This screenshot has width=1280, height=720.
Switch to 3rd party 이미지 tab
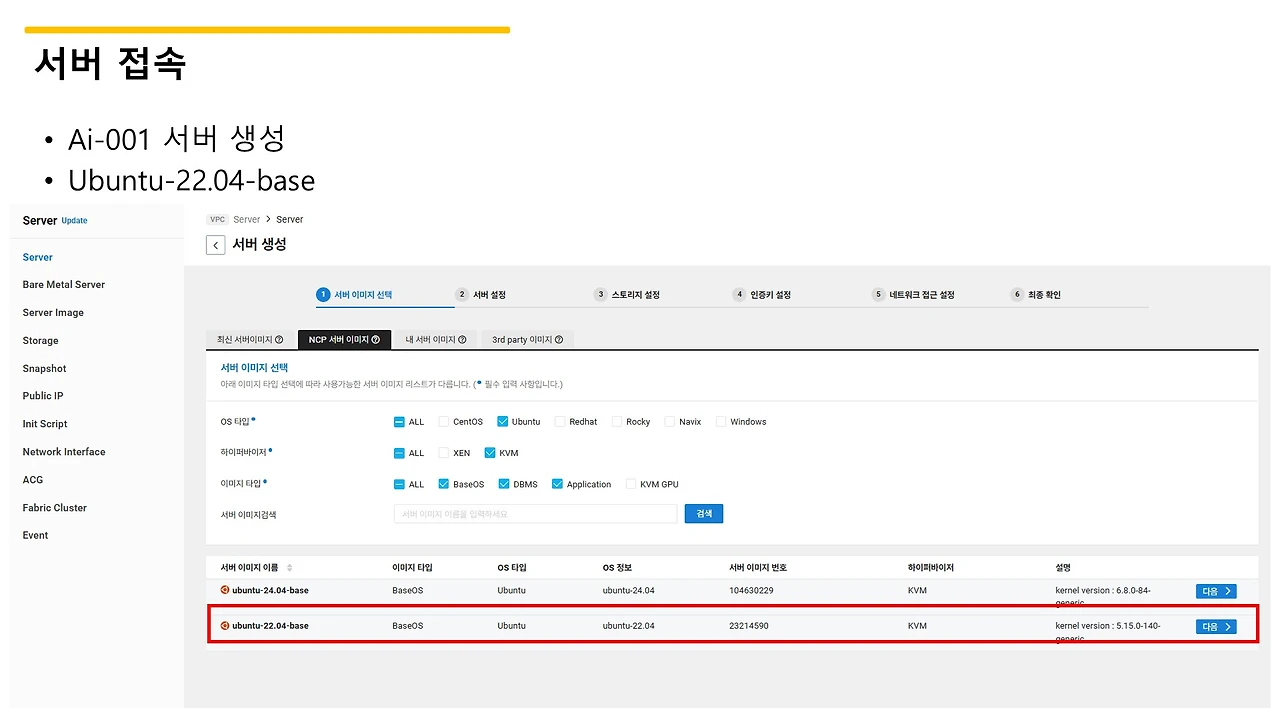[527, 340]
